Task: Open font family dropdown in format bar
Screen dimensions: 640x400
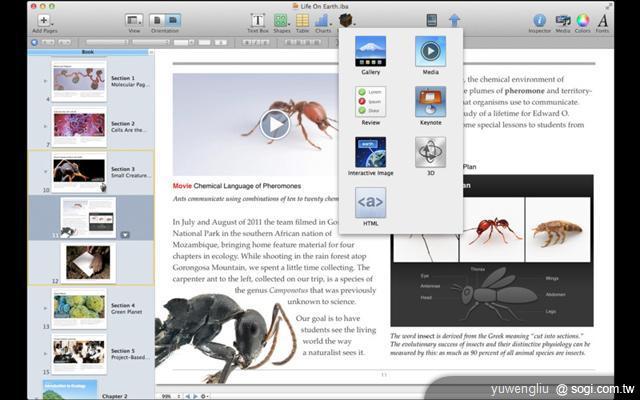Action: [151, 42]
